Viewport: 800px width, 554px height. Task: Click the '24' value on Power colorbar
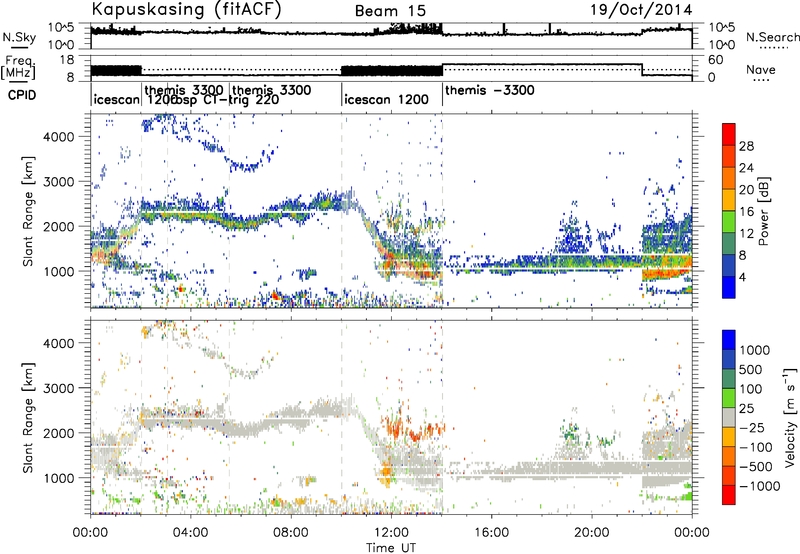pos(746,168)
